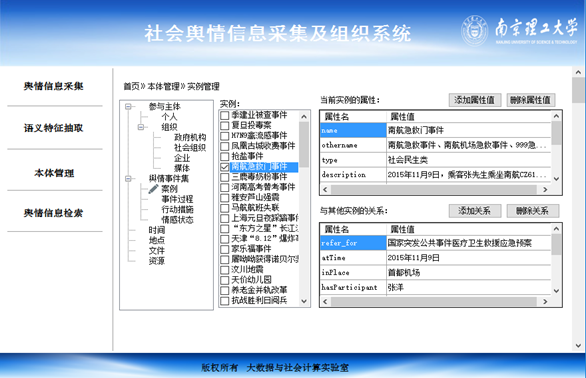Click up arrow of instance list scrollbar
Viewport: 586px width, 378px height.
coord(304,117)
